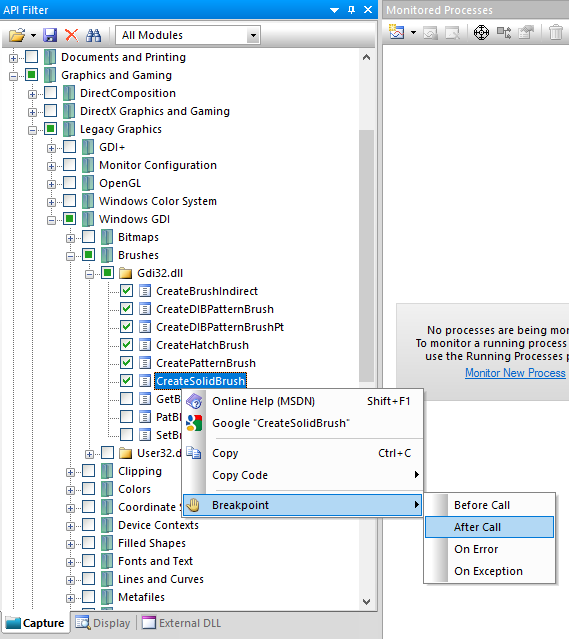Uncheck the CreateHatchBrush checkbox
Screen dimensions: 569x639
[126, 345]
